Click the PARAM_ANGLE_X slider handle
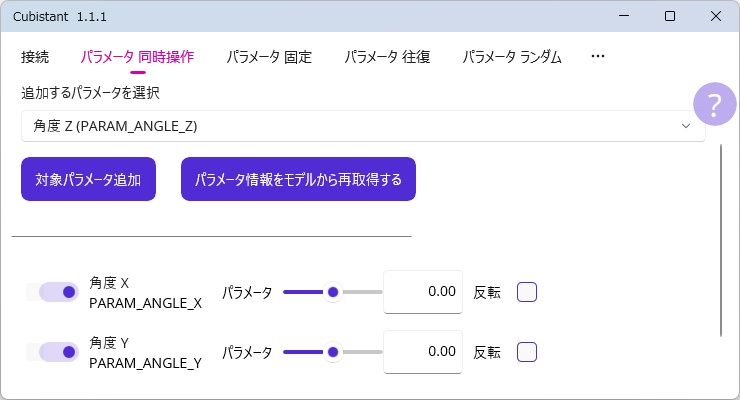 333,292
